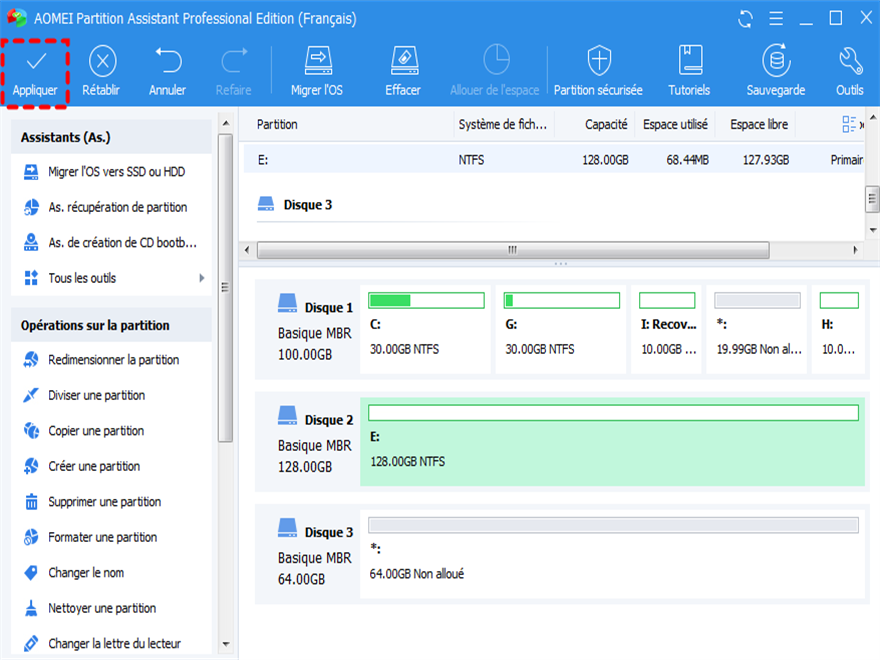Image resolution: width=880 pixels, height=660 pixels.
Task: Click Supprimer une partition
Action: point(104,502)
